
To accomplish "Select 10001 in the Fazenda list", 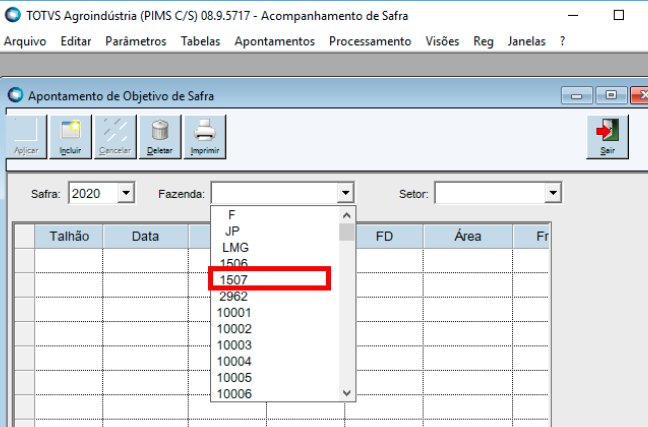I will click(275, 312).
